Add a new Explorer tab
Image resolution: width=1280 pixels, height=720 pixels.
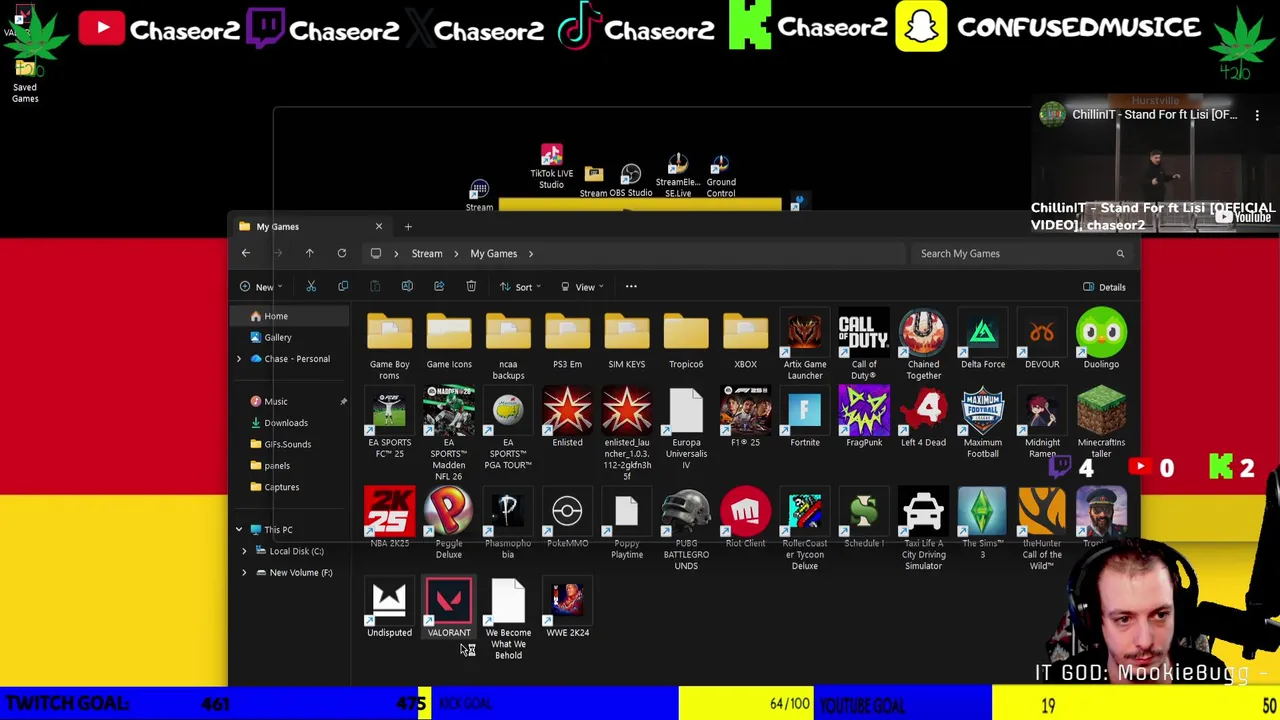[408, 227]
